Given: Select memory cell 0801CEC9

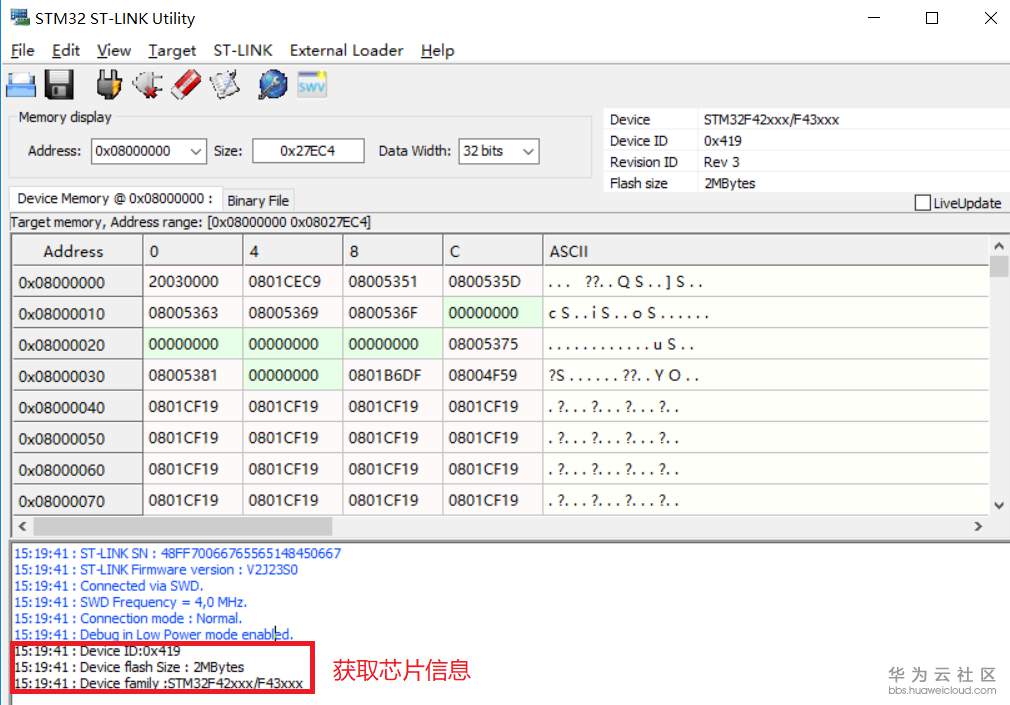Looking at the screenshot, I should 293,282.
